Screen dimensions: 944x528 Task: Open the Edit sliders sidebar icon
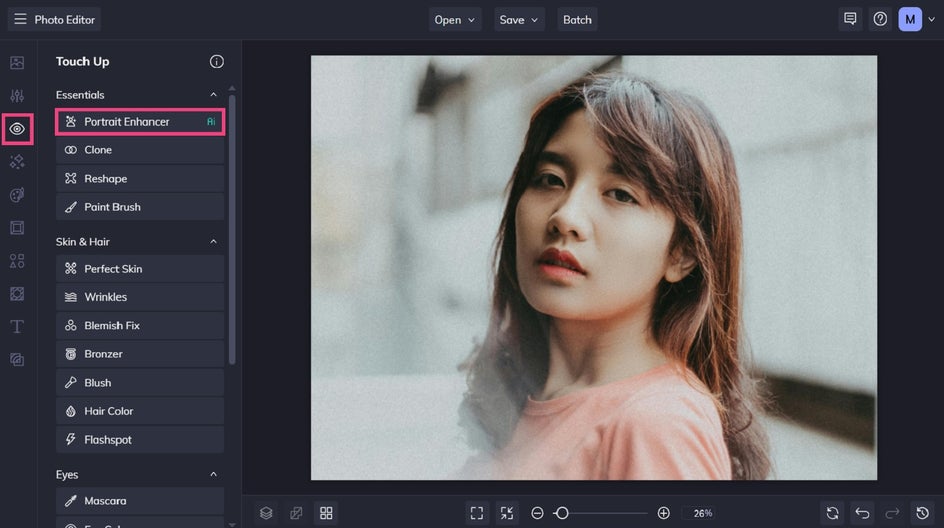(x=17, y=95)
